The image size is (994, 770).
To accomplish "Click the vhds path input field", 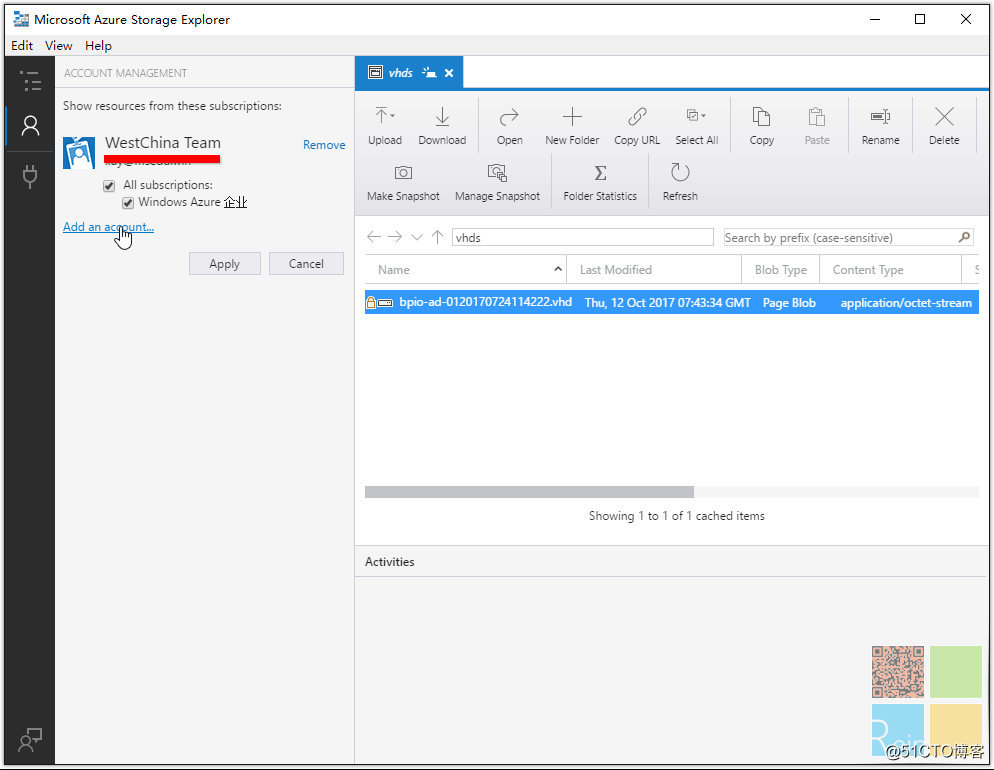I will click(x=583, y=238).
